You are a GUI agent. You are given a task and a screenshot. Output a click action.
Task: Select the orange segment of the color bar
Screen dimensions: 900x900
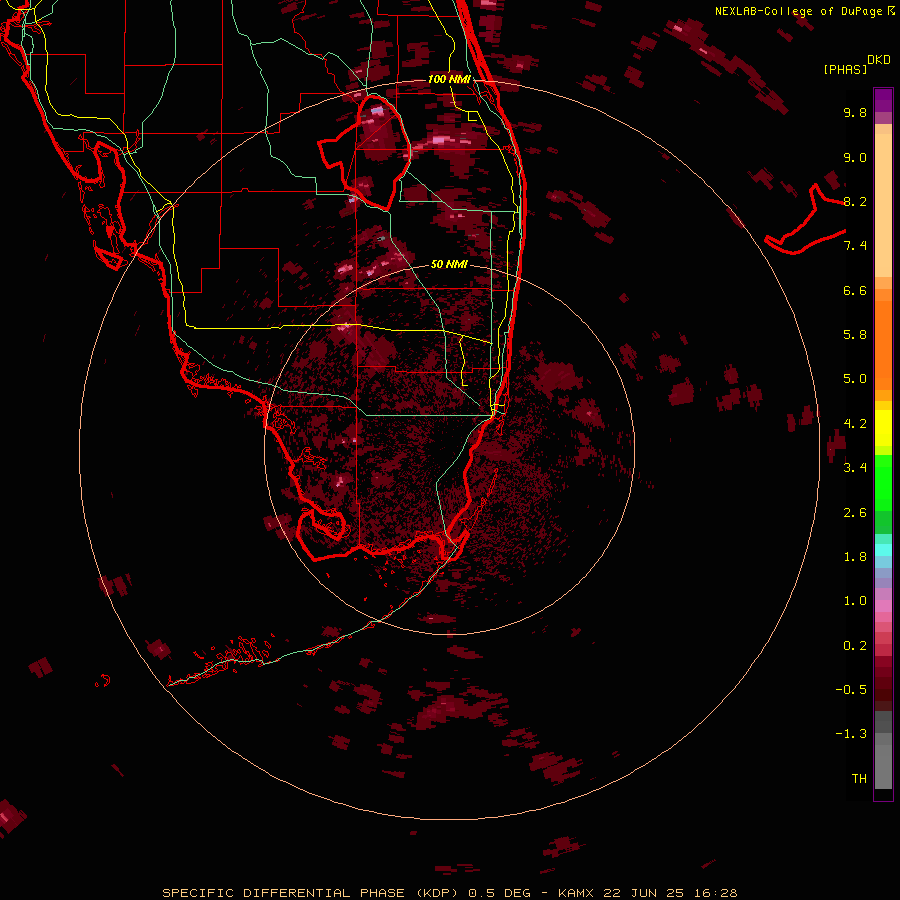(x=883, y=344)
